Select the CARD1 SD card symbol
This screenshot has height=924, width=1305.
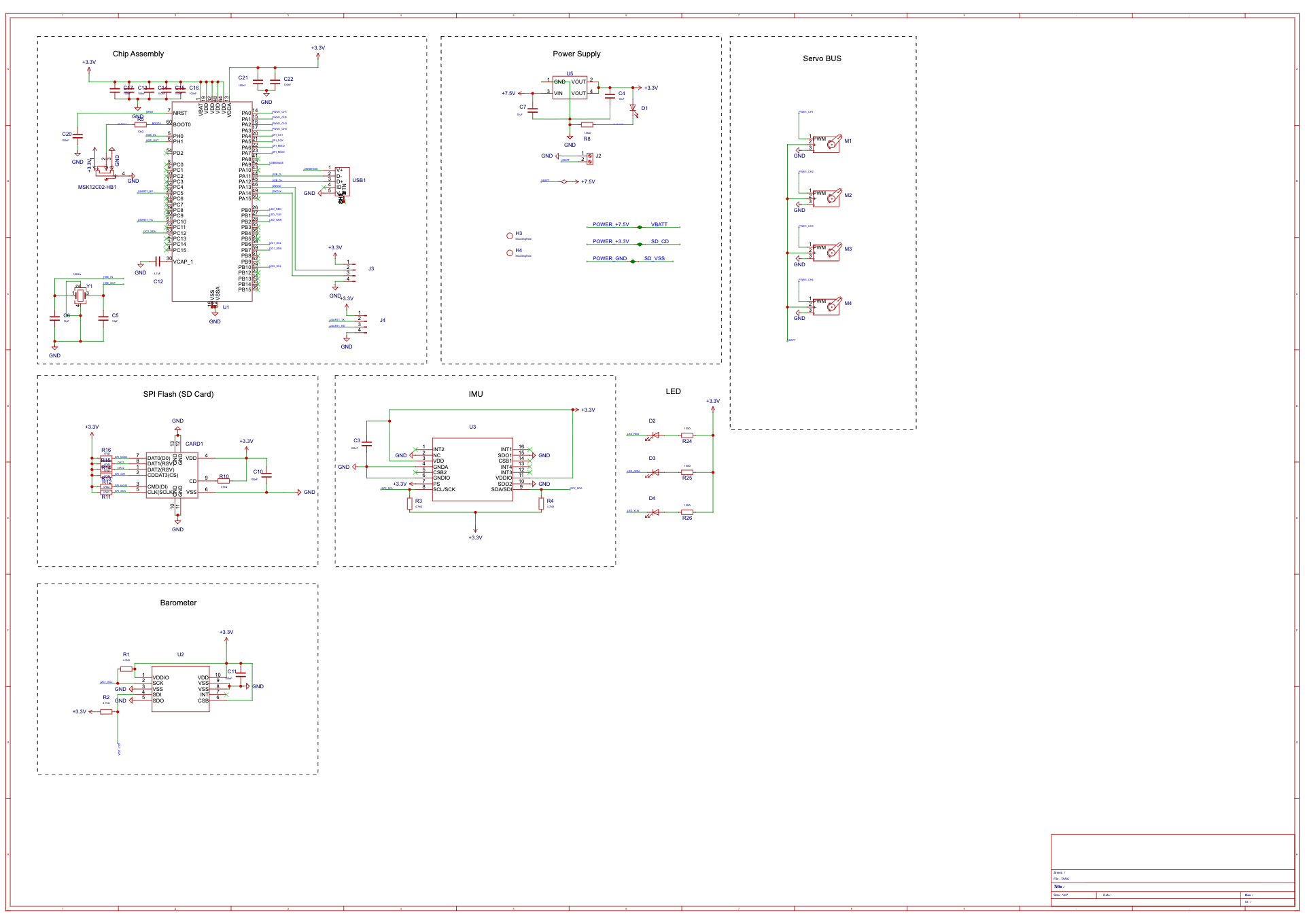point(172,475)
